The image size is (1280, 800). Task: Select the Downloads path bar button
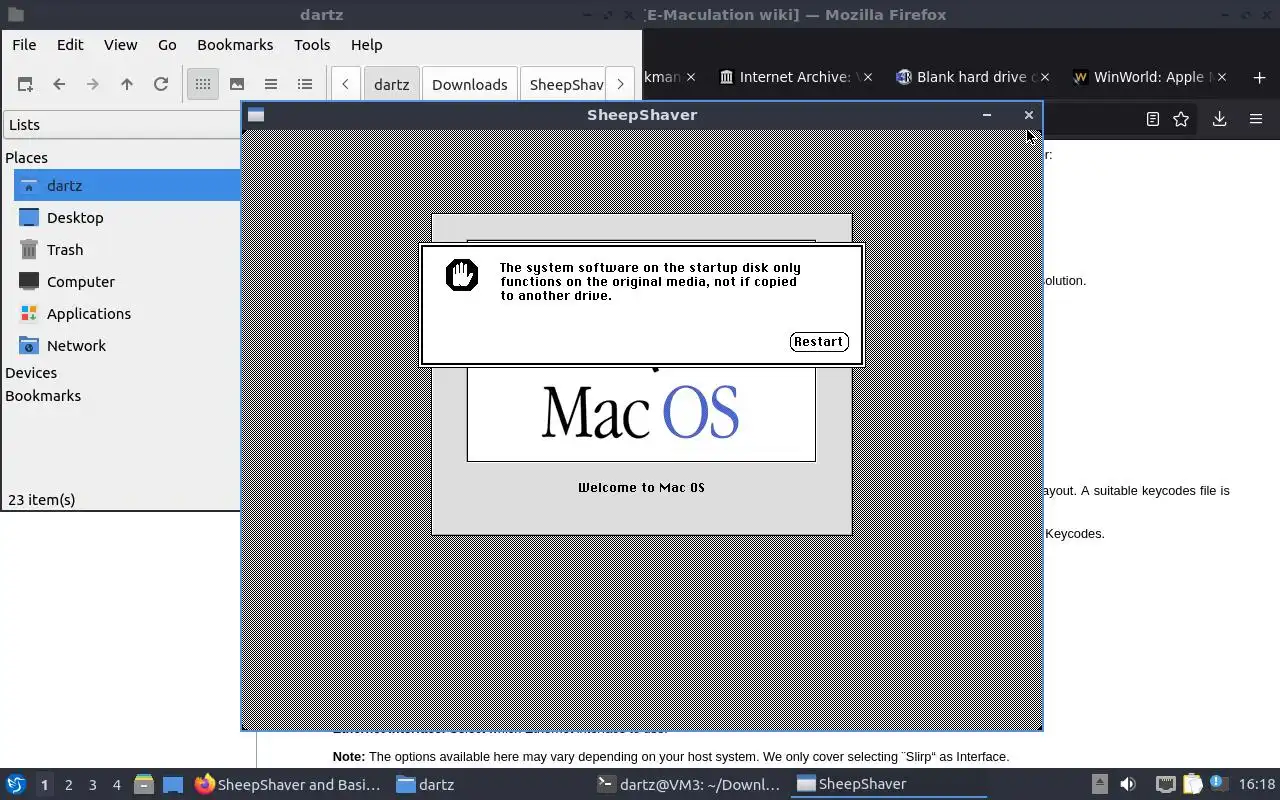[470, 85]
